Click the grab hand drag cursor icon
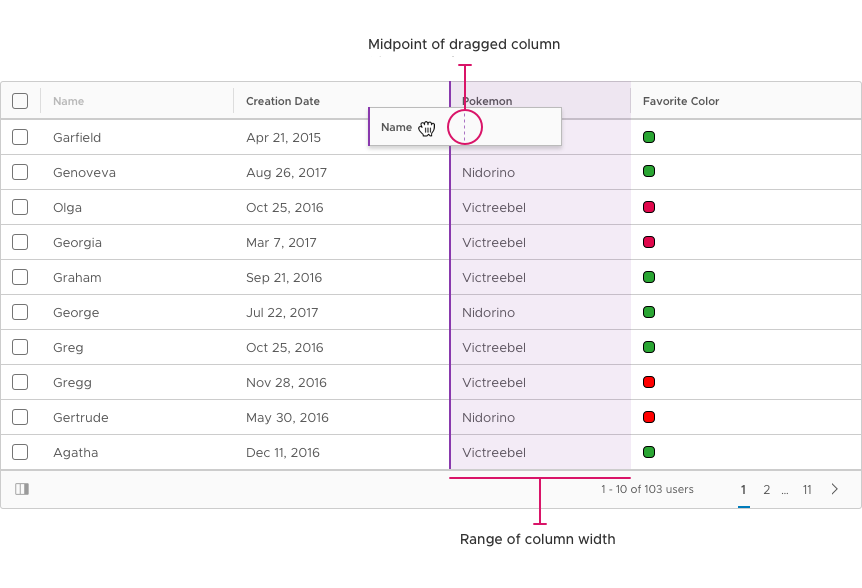The width and height of the screenshot is (862, 588). point(427,128)
